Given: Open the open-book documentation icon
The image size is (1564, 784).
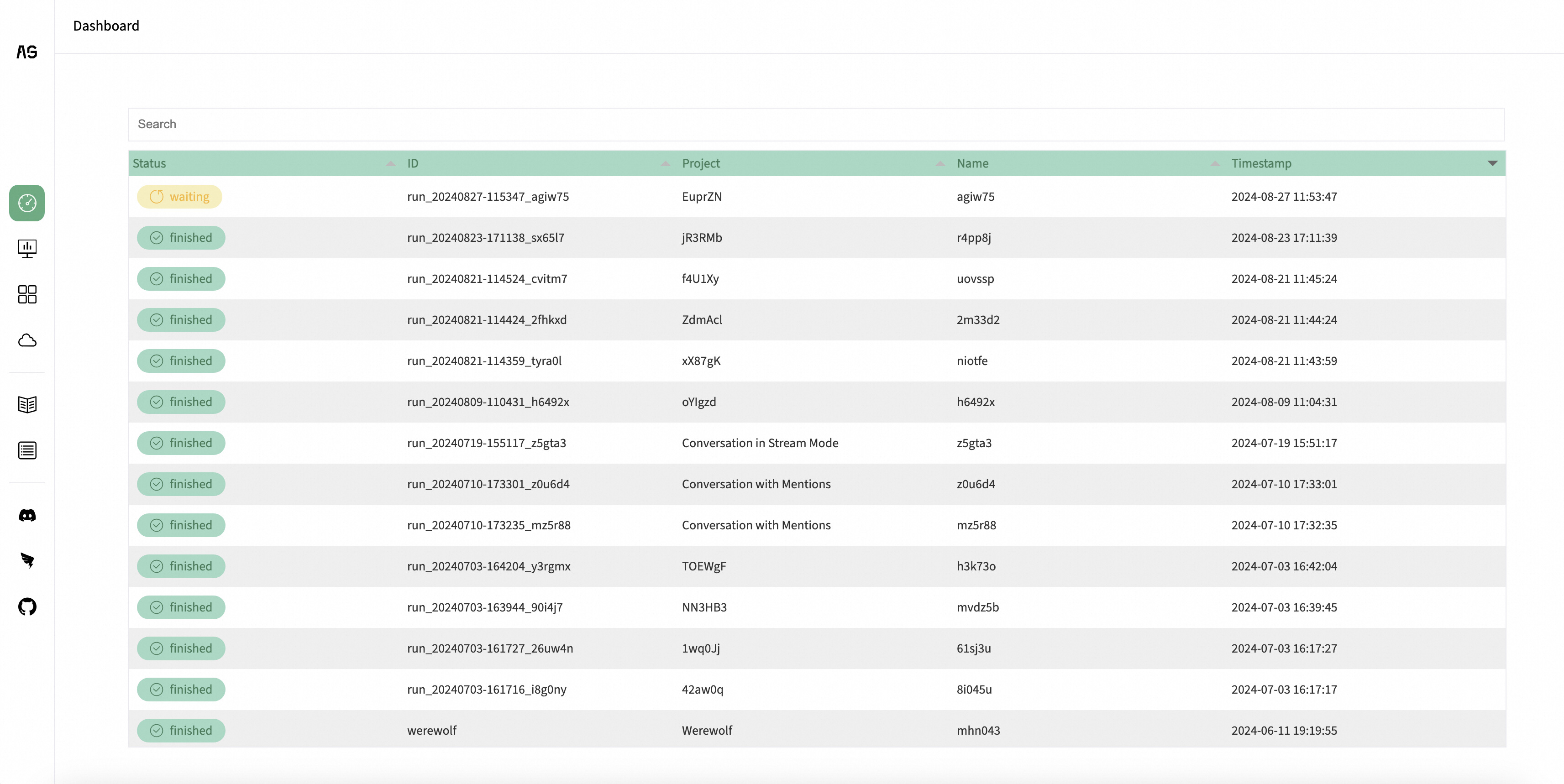Looking at the screenshot, I should [27, 404].
